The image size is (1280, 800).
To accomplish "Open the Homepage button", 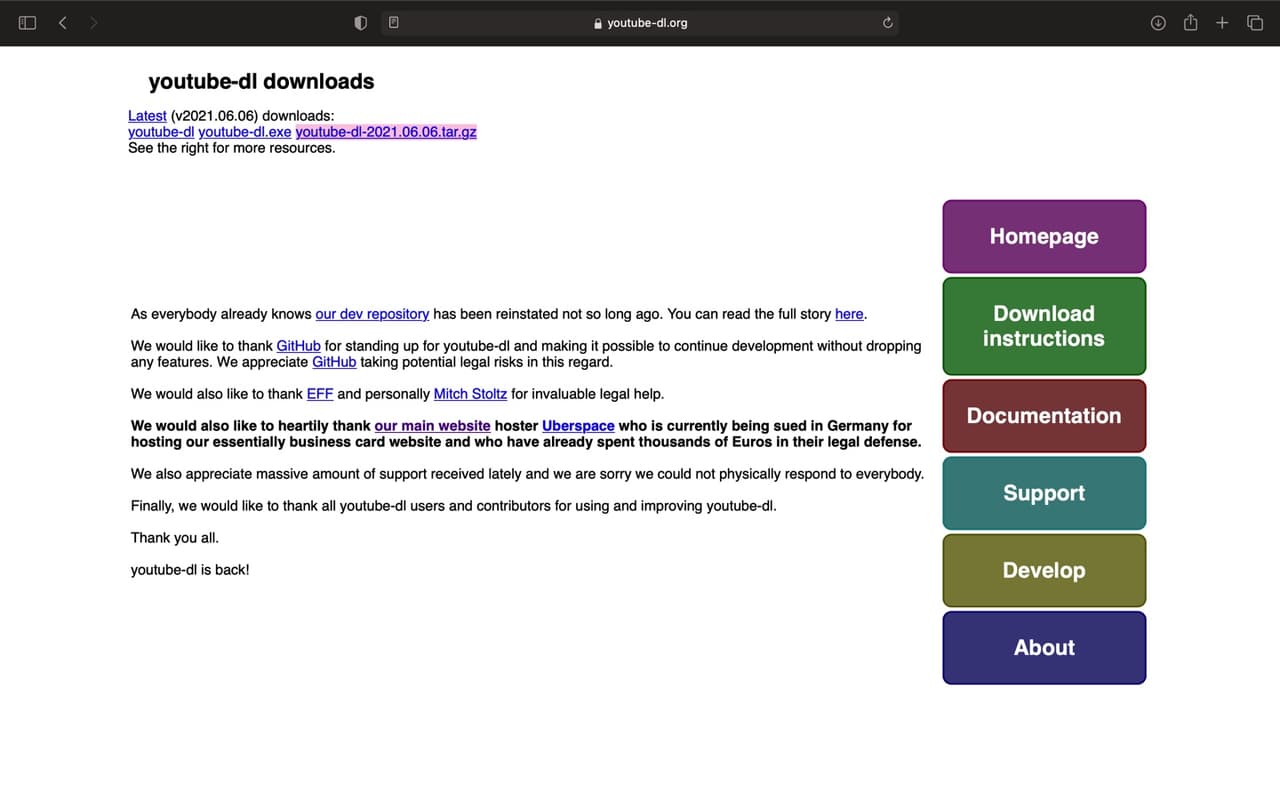I will [x=1044, y=236].
